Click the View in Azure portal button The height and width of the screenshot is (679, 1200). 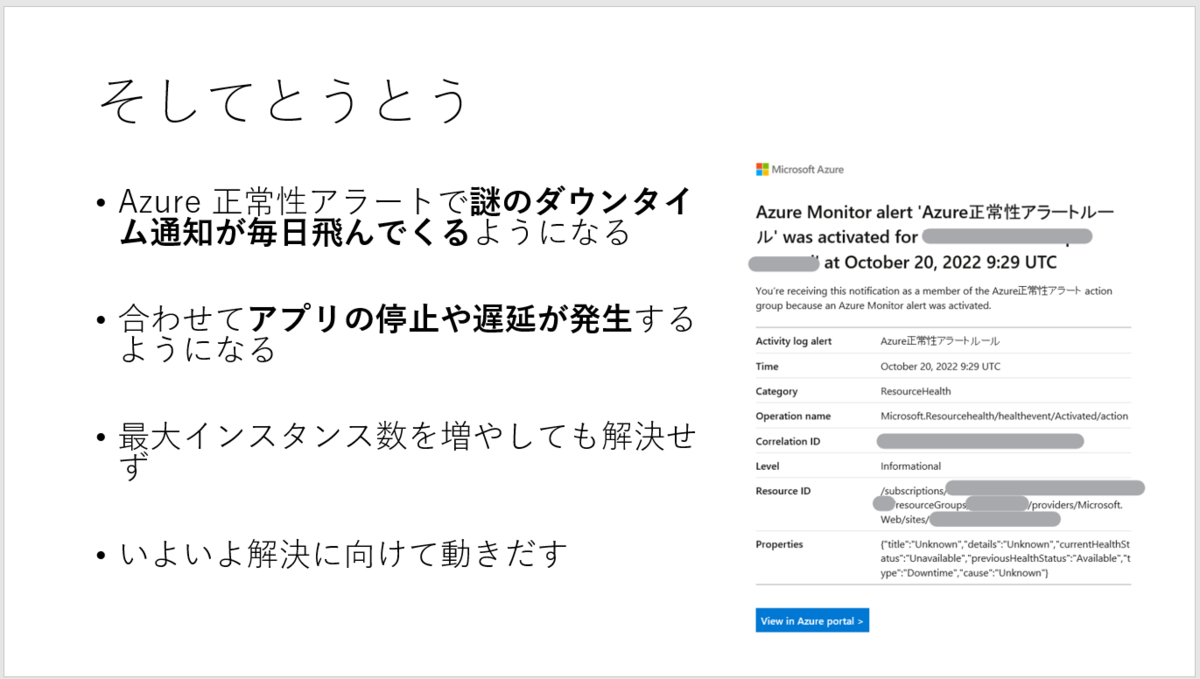tap(812, 621)
